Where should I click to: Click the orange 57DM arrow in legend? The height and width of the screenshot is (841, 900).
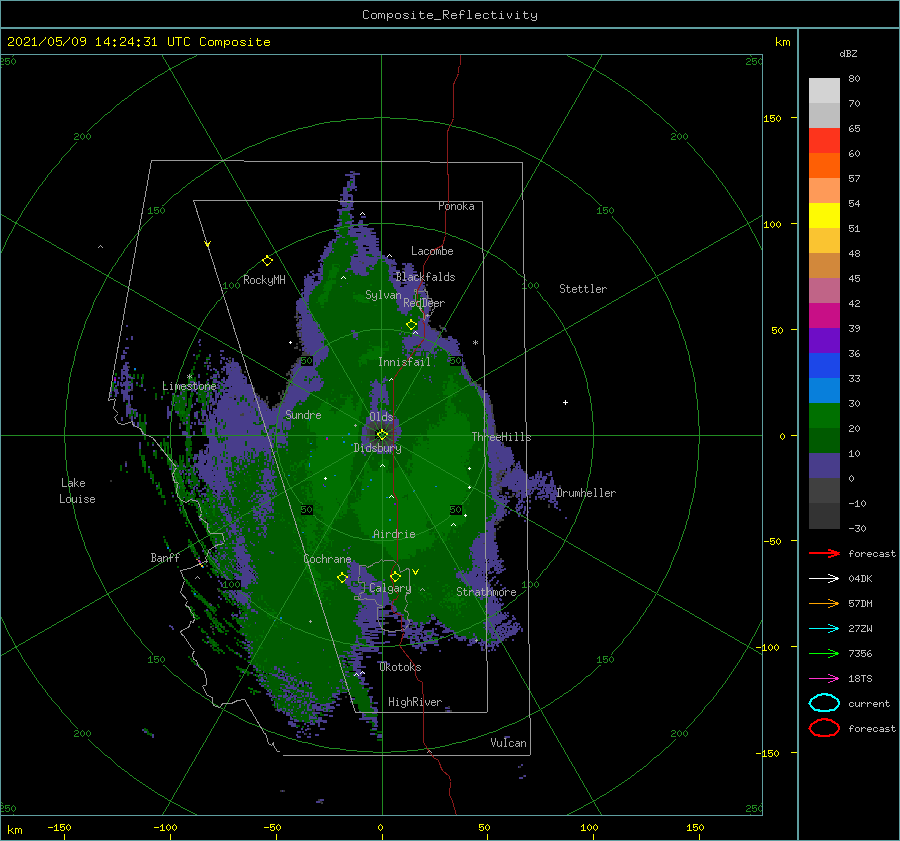pos(824,603)
